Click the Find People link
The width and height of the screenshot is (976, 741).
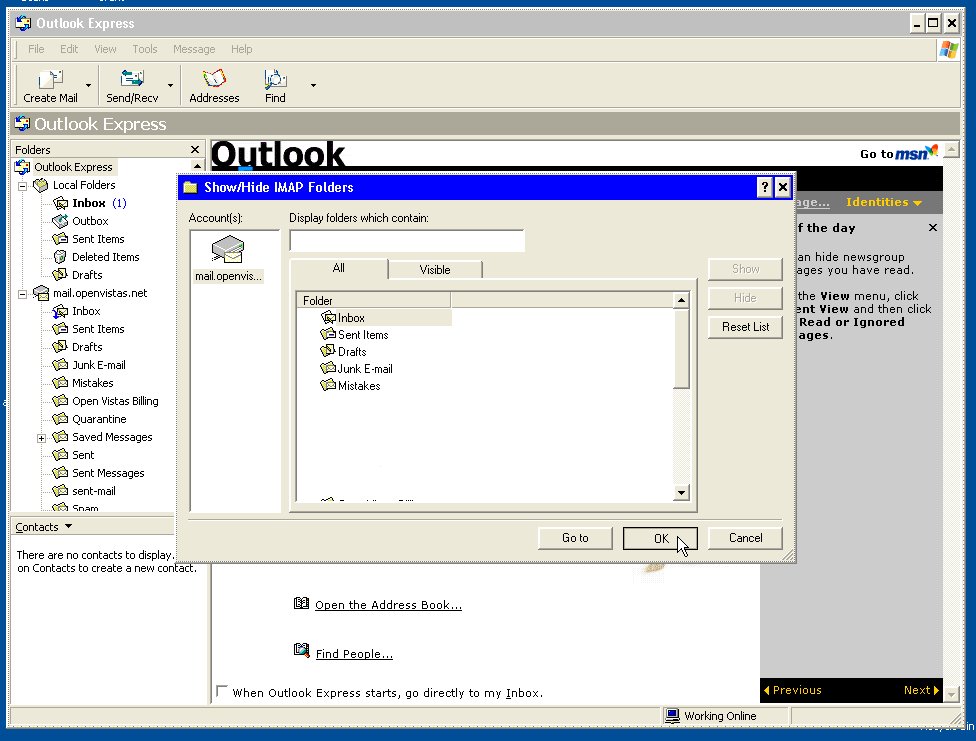(354, 654)
